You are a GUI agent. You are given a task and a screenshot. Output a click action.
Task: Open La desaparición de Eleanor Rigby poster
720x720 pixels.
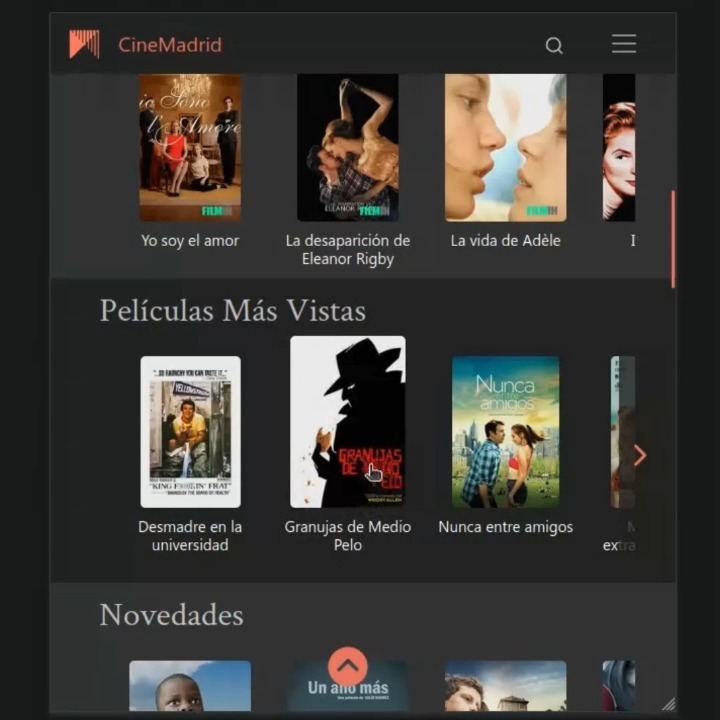(348, 148)
